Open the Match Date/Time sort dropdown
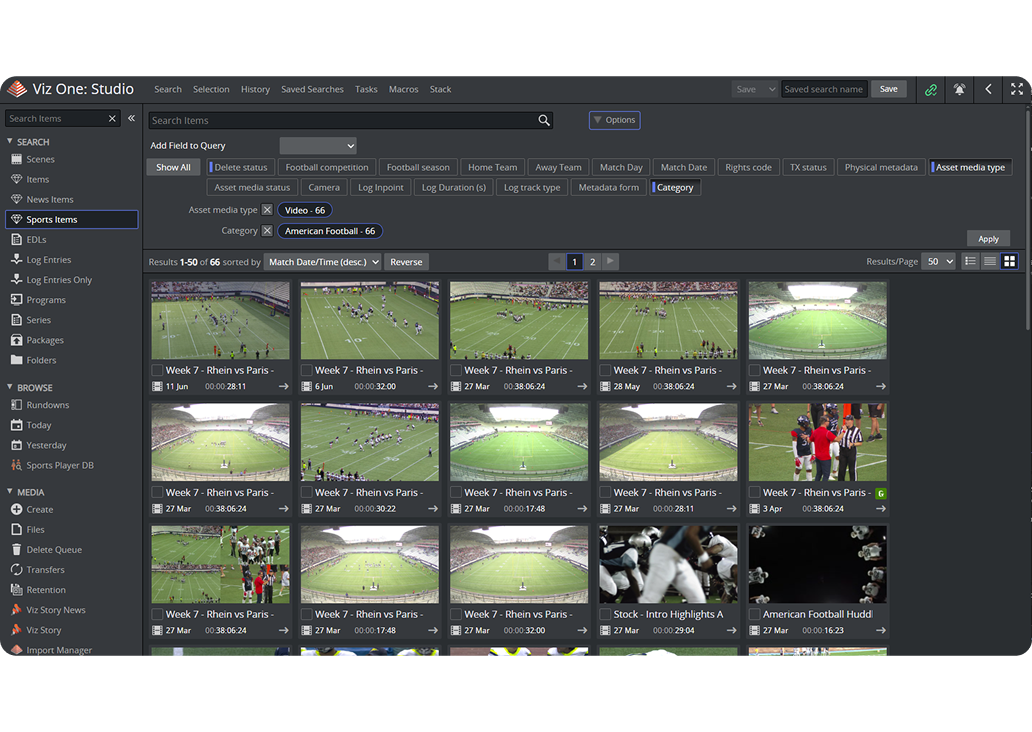 pos(324,262)
